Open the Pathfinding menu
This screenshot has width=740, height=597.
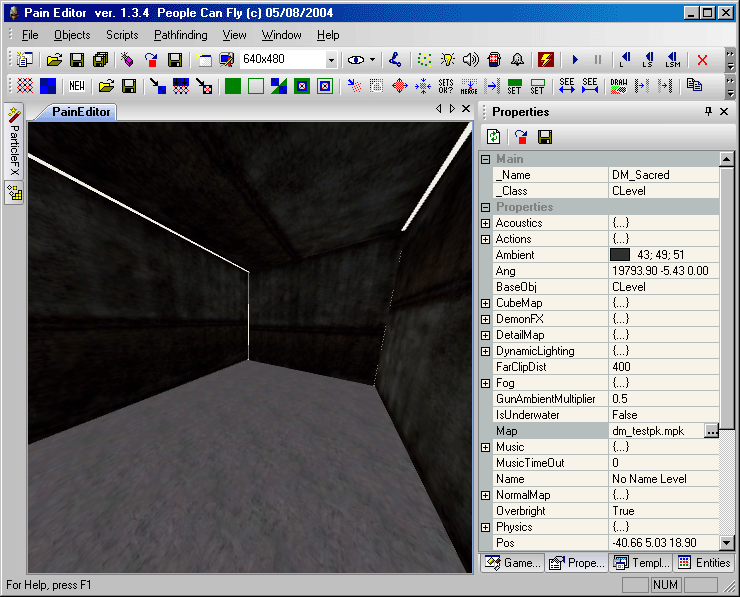tap(180, 35)
